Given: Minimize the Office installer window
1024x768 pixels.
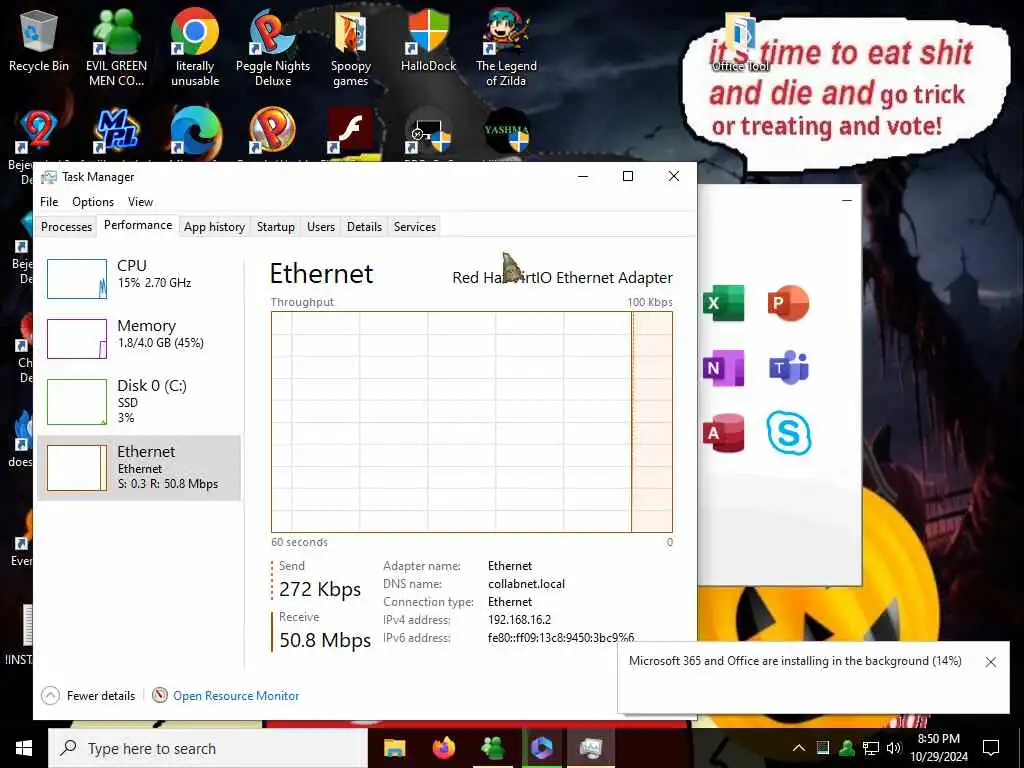Looking at the screenshot, I should [847, 200].
